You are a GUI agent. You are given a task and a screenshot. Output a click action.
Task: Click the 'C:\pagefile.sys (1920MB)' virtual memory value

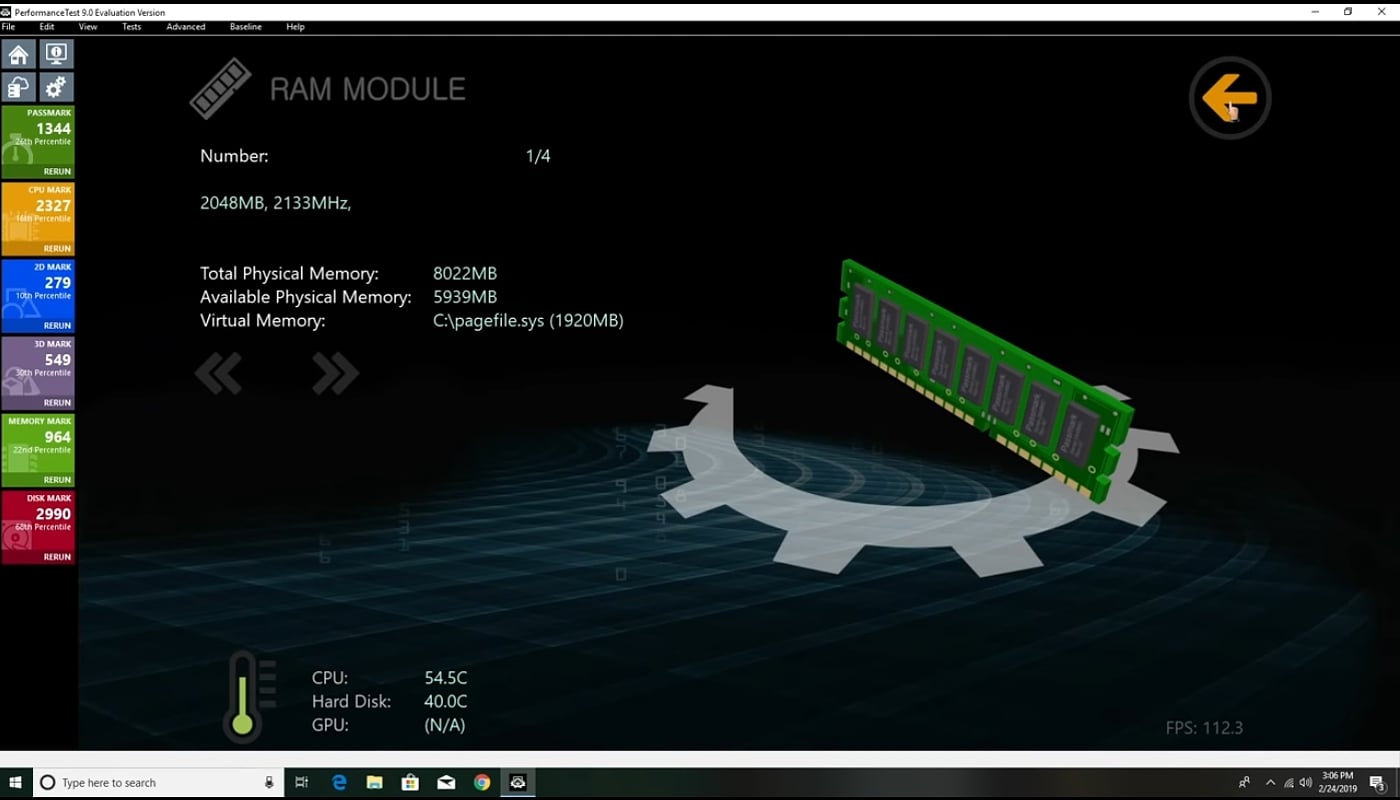point(528,321)
